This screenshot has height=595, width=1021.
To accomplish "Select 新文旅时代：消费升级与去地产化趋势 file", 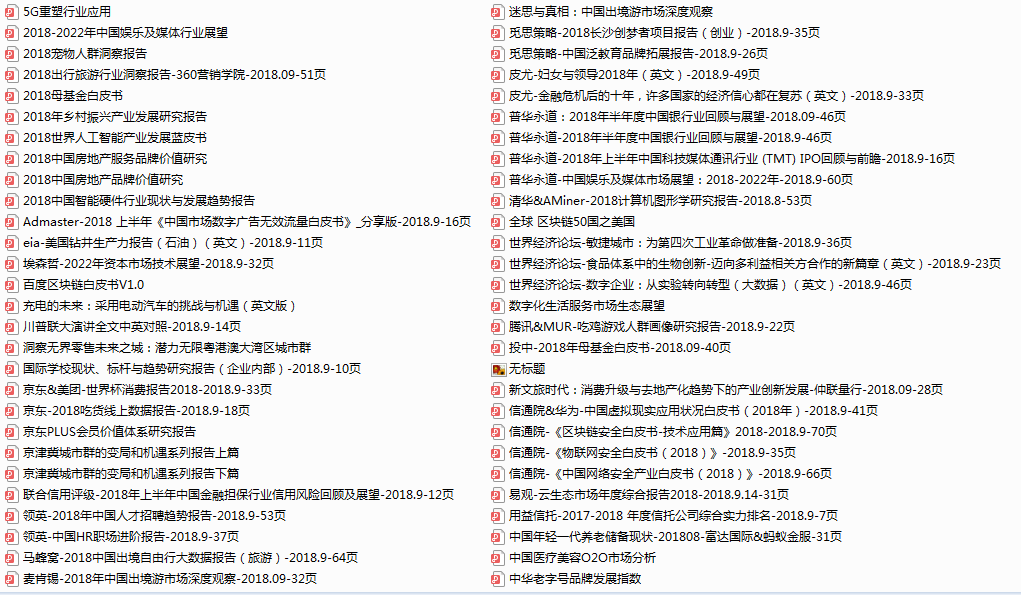I will tap(726, 390).
